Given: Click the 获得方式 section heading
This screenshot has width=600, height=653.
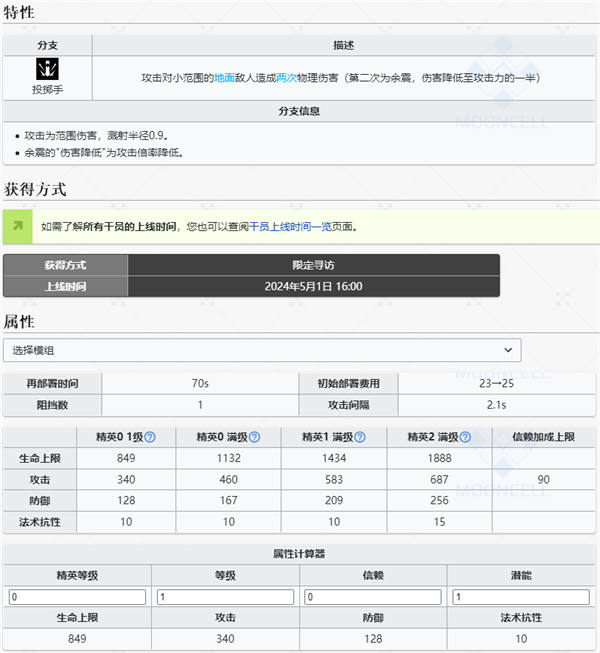Looking at the screenshot, I should pos(36,189).
